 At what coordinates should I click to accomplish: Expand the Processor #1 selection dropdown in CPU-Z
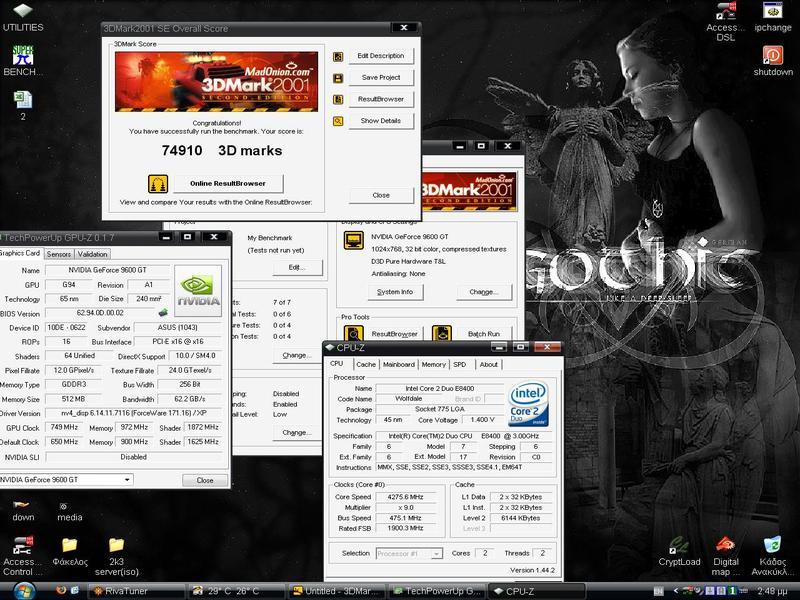point(436,554)
